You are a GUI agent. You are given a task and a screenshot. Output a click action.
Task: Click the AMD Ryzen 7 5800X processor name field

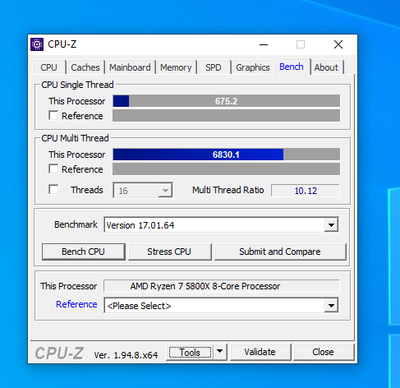(x=221, y=286)
